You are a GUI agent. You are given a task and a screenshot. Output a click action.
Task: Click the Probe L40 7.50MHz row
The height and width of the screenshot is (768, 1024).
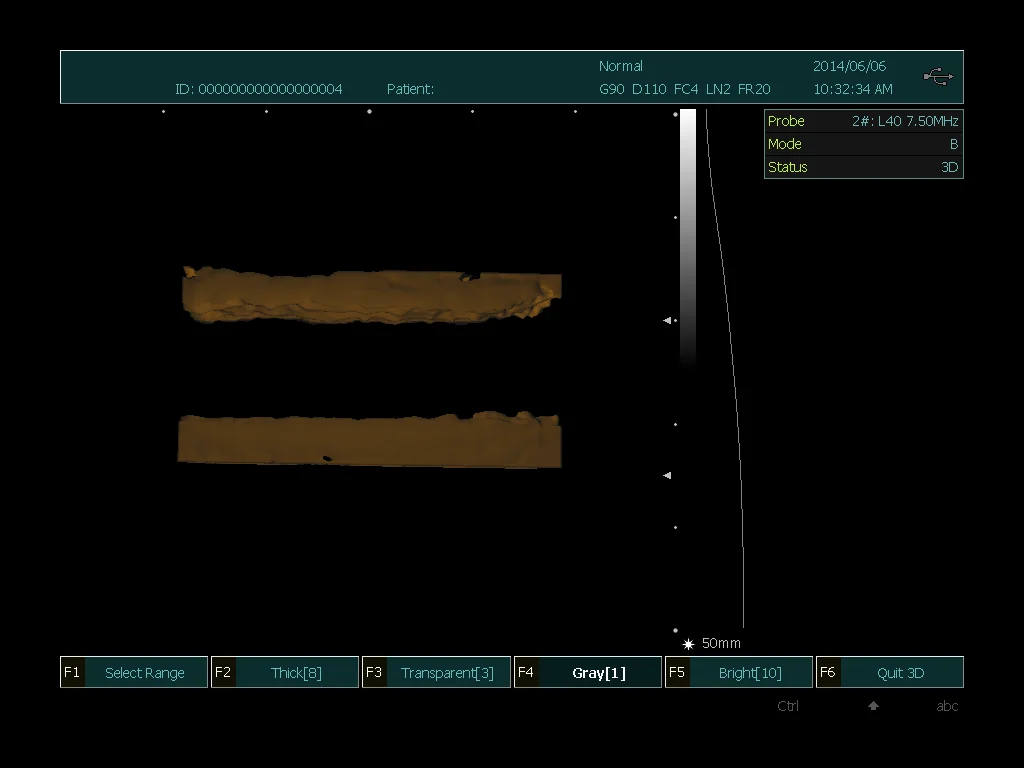click(863, 121)
